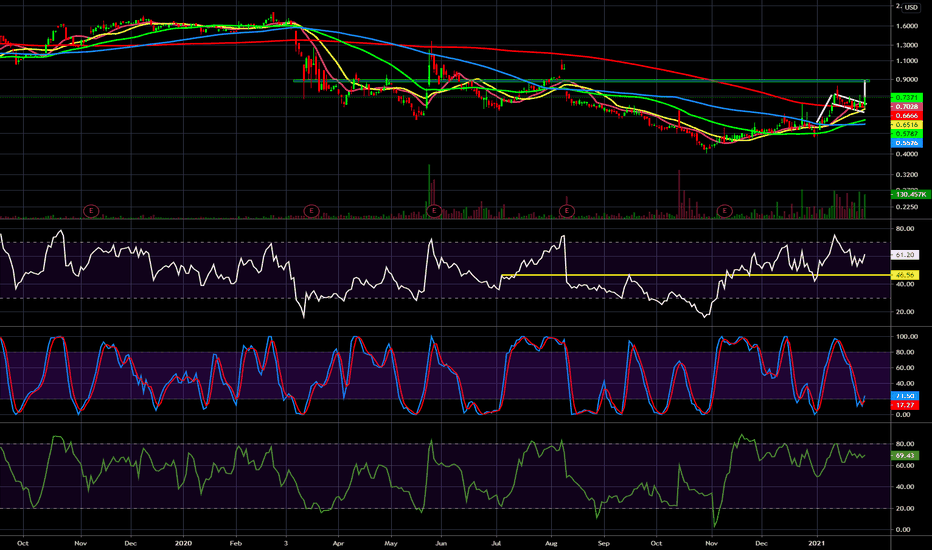Click the 0.2250 price axis label
This screenshot has height=550, width=932.
point(906,207)
